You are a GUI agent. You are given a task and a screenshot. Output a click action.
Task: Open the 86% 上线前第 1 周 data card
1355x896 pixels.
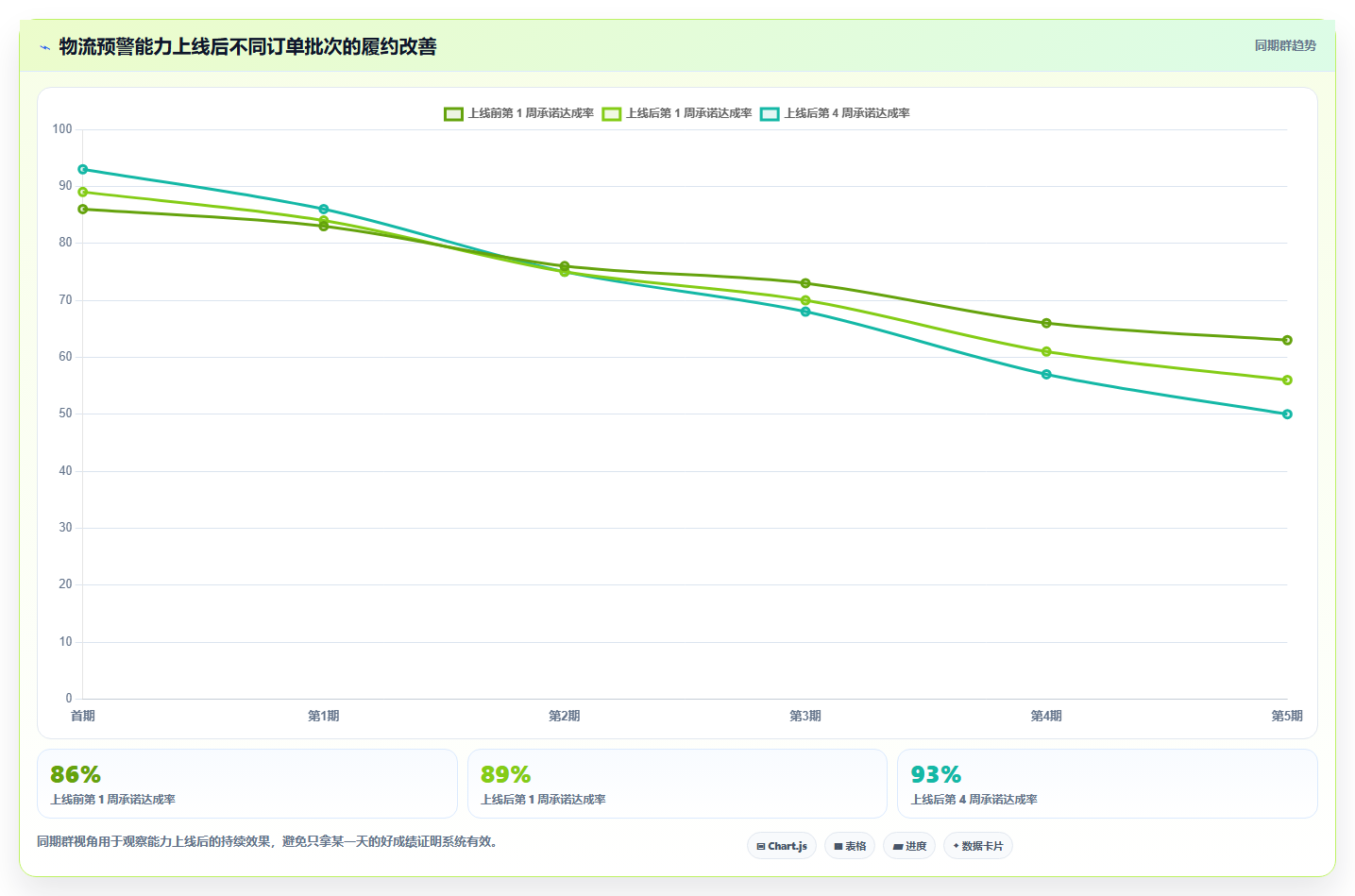click(247, 784)
